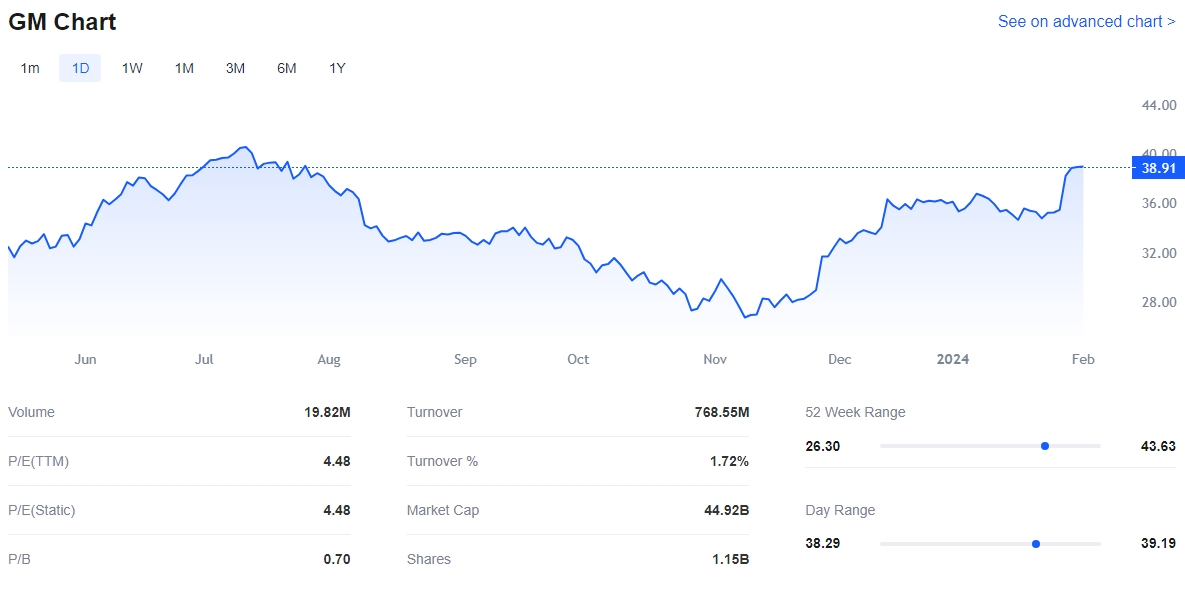
Task: Show the 1Y timeframe chart
Action: 337,68
